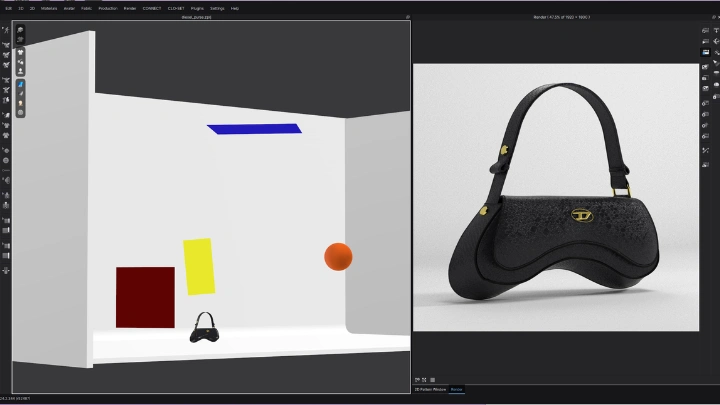Click the round gray icon at the bottom of the 3D view toolbar
The height and width of the screenshot is (405, 720).
pyautogui.click(x=20, y=112)
